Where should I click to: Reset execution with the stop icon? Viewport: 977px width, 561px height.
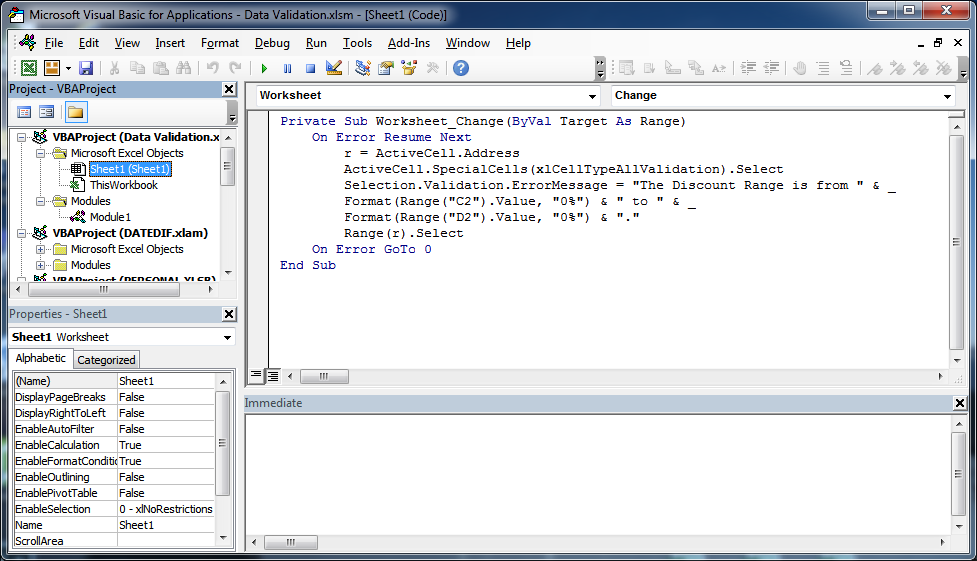click(x=310, y=69)
